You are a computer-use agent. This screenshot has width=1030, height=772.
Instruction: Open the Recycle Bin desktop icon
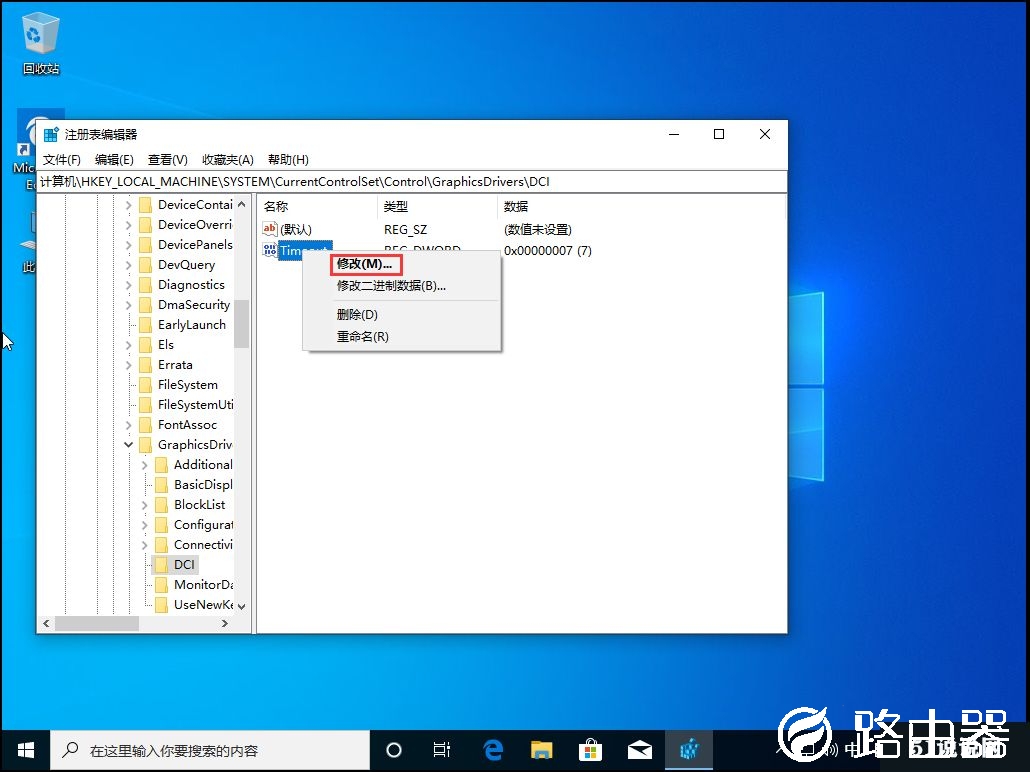(x=41, y=43)
